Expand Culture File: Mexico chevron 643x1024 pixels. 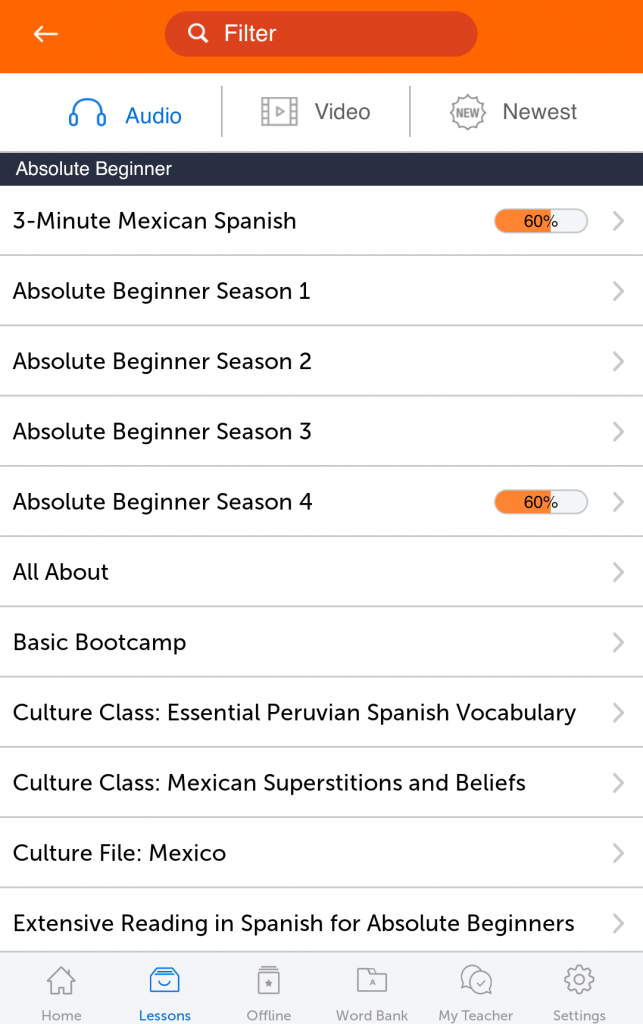[618, 853]
